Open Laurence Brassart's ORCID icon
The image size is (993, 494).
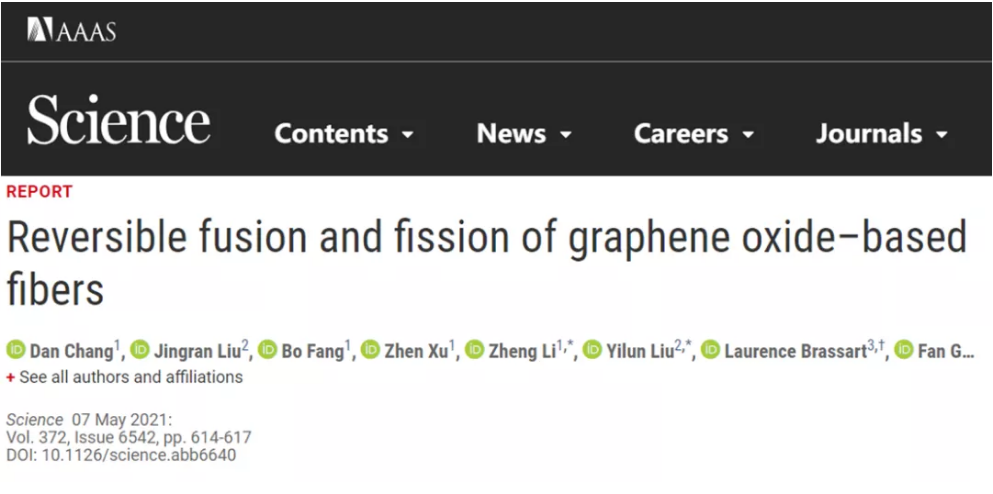(711, 350)
